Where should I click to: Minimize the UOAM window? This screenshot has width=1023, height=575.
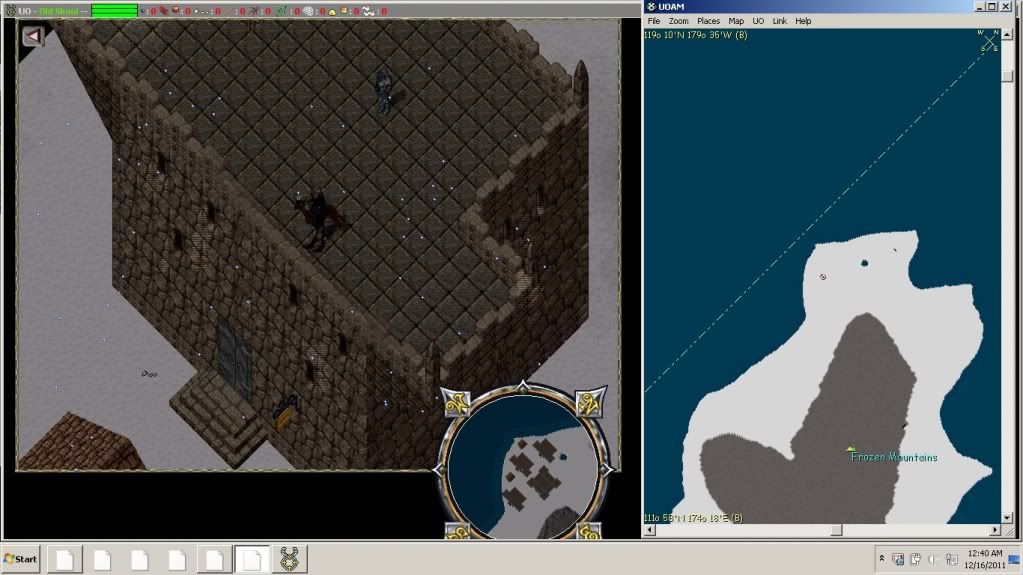pyautogui.click(x=979, y=7)
